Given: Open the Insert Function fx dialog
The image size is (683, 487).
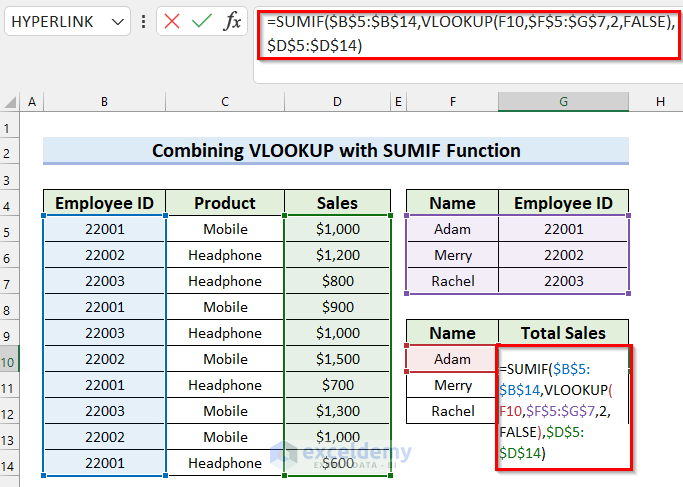Looking at the screenshot, I should tap(232, 21).
